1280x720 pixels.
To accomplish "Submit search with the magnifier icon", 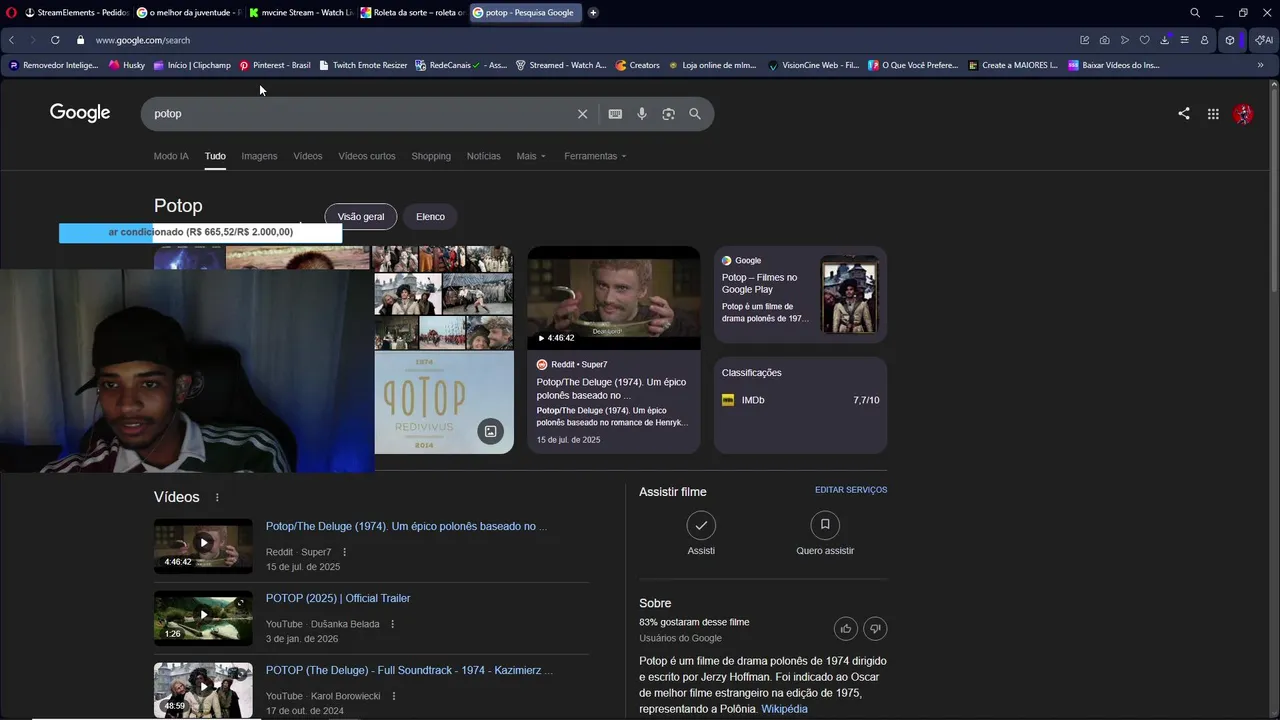I will coord(695,114).
